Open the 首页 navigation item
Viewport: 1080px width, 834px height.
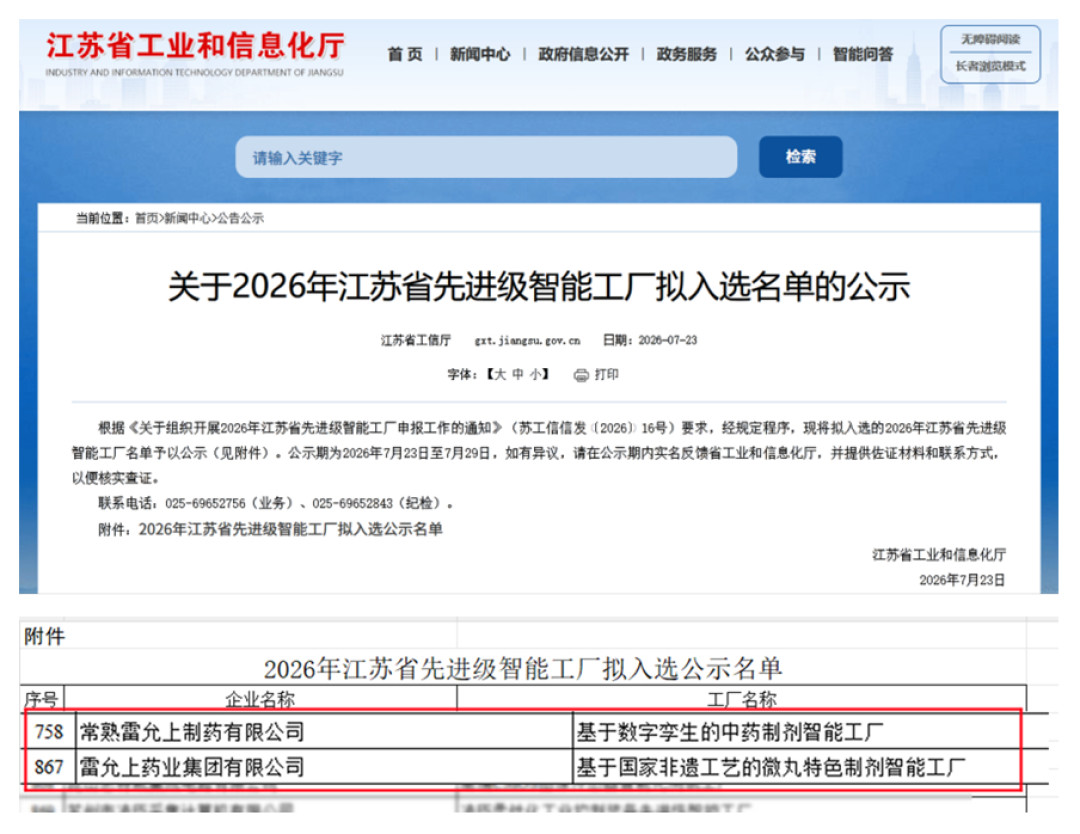click(405, 54)
